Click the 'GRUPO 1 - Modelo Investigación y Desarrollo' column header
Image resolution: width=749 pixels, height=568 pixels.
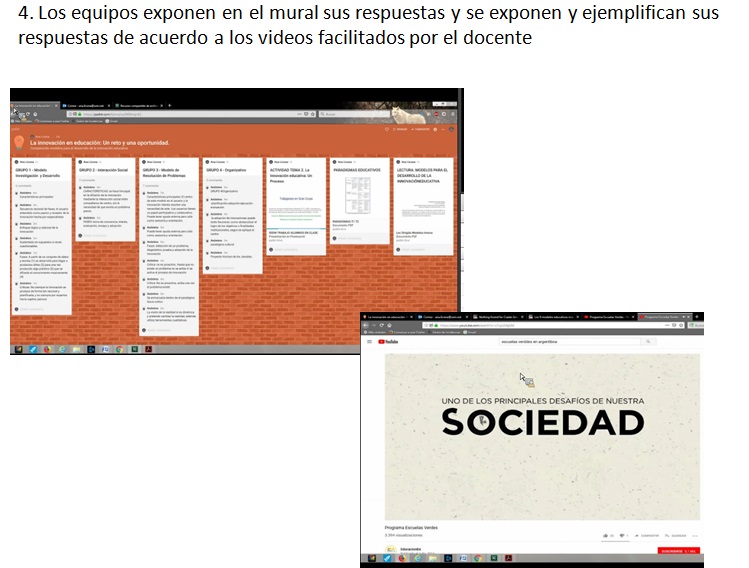40,171
